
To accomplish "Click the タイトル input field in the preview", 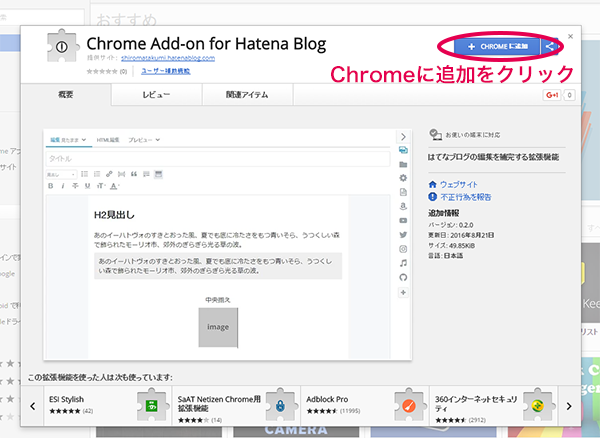I will coord(218,159).
